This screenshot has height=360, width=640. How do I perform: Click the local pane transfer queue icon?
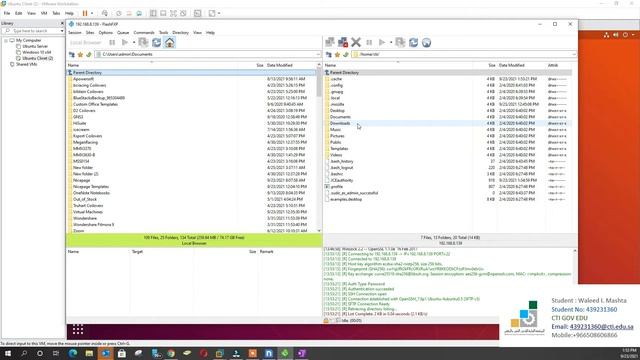[143, 42]
